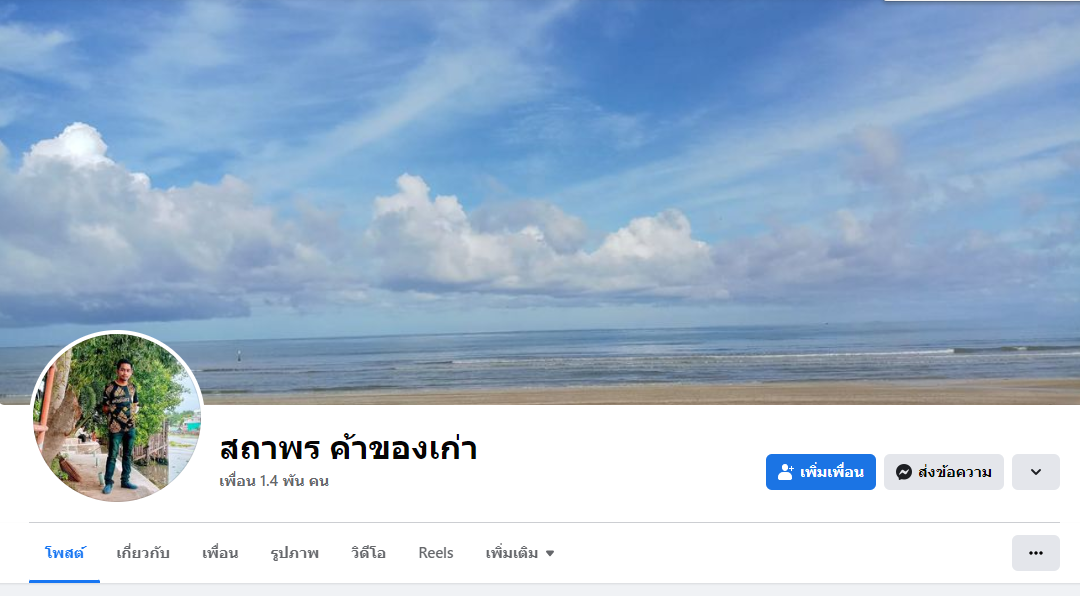Click the add-person icon on เพิ่มเพื่อน button

(x=786, y=472)
